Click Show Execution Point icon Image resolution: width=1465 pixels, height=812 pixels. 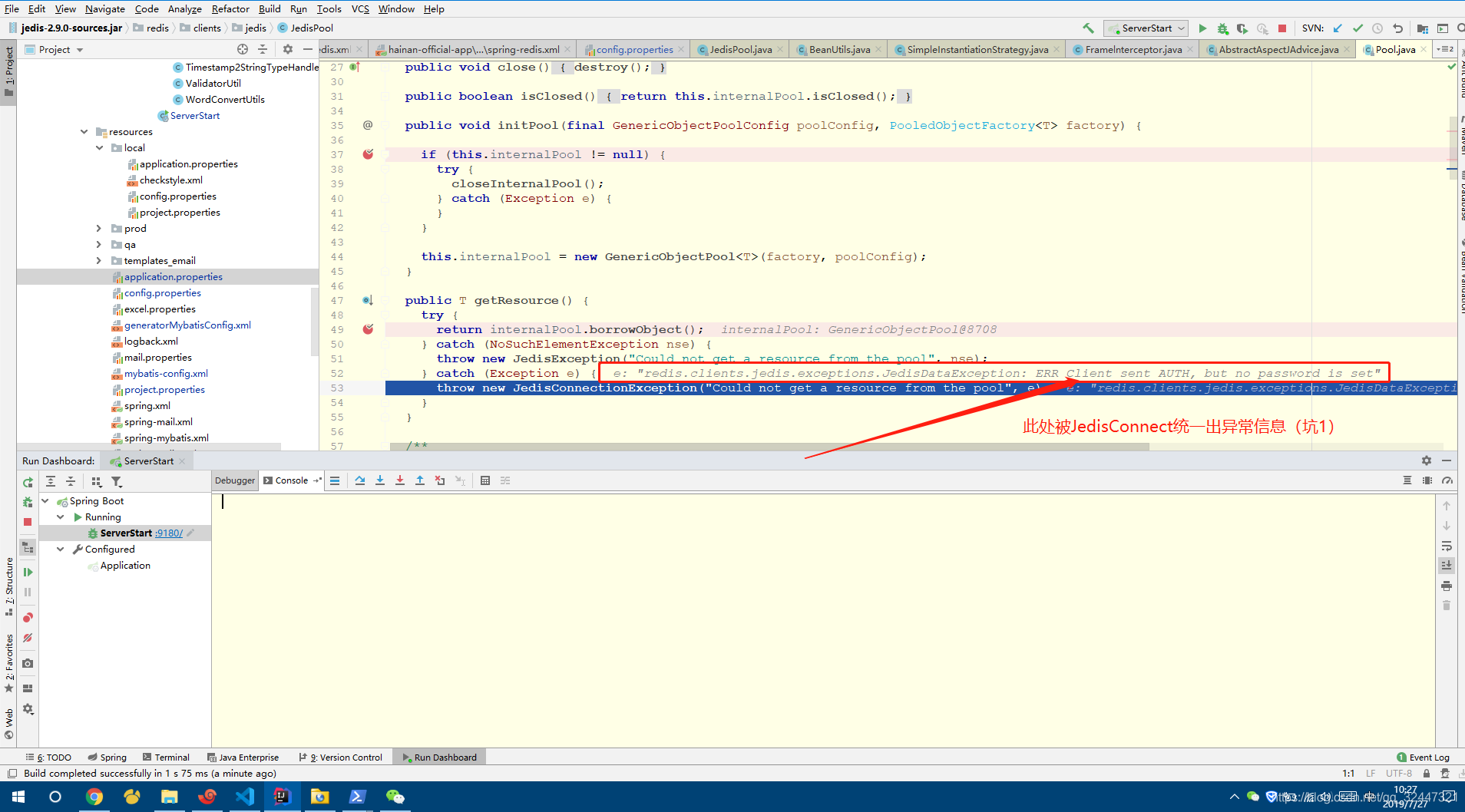335,480
